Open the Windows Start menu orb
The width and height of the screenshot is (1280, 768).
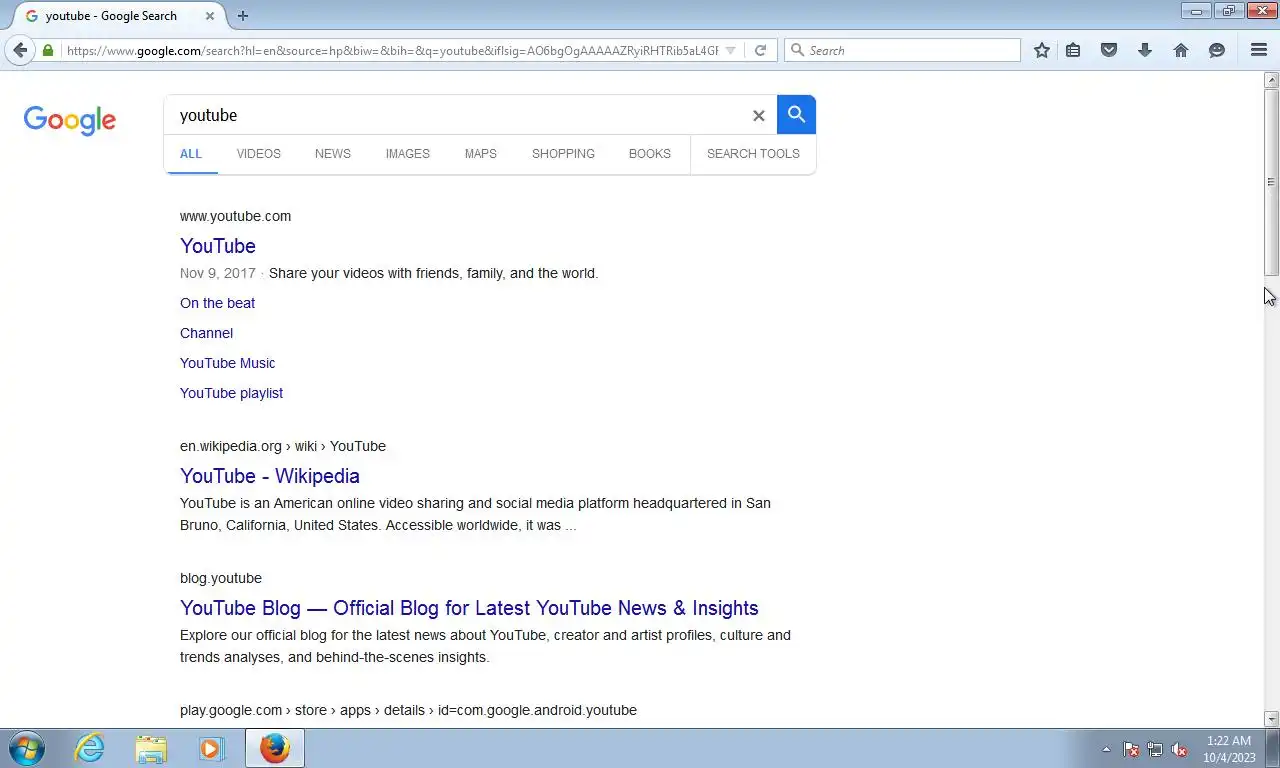coord(26,748)
